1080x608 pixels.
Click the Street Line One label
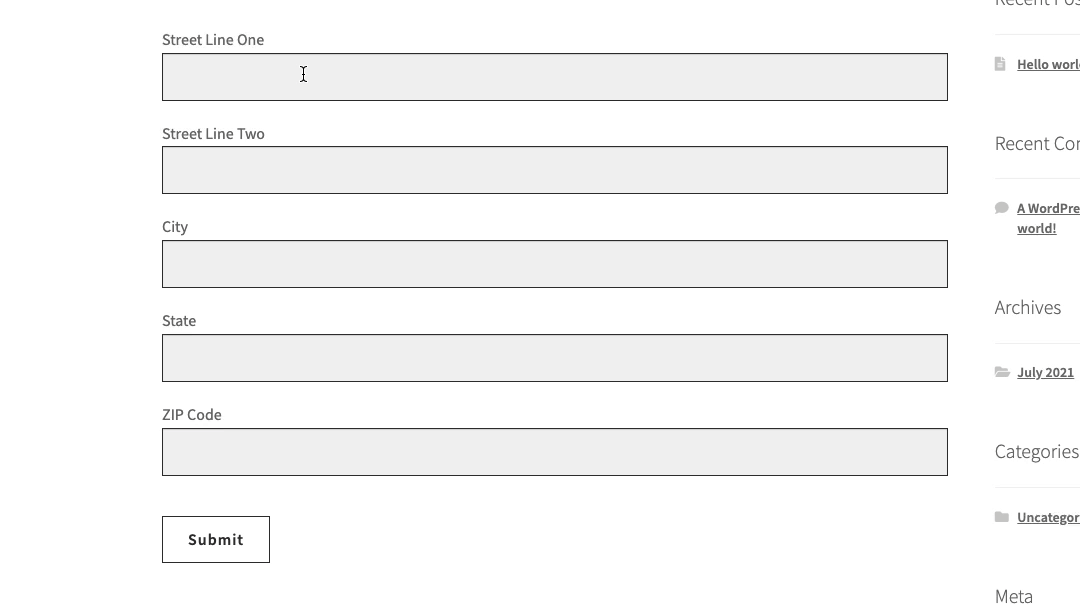tap(213, 39)
